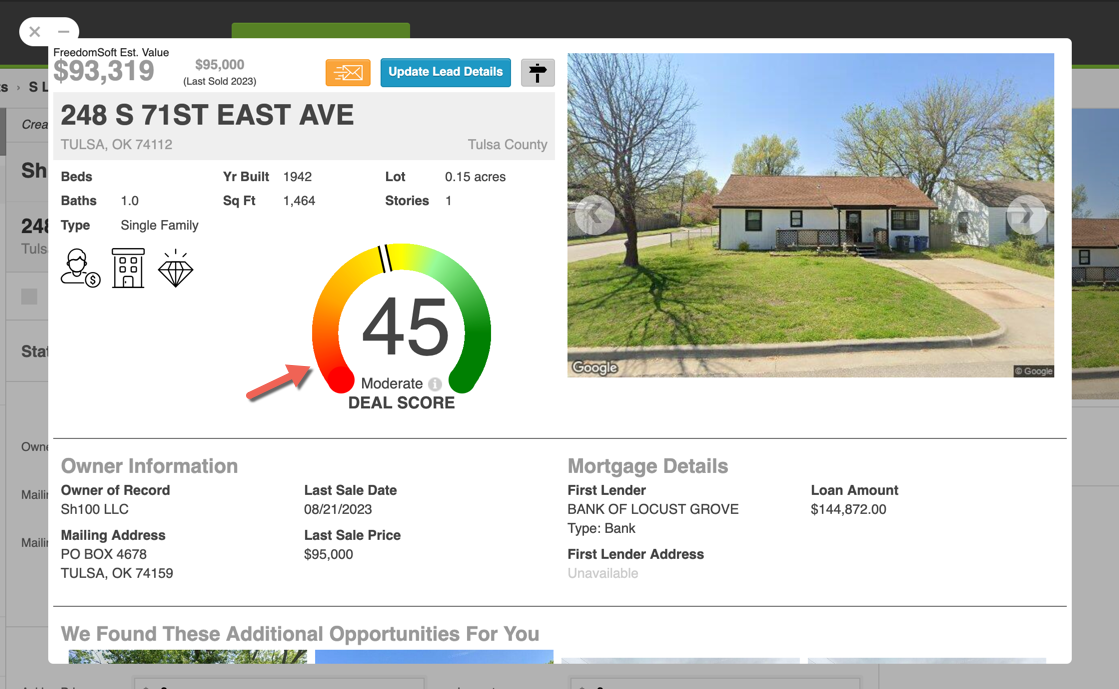Viewport: 1119px width, 689px height.
Task: Click the deal score gauge 45
Action: [x=402, y=319]
